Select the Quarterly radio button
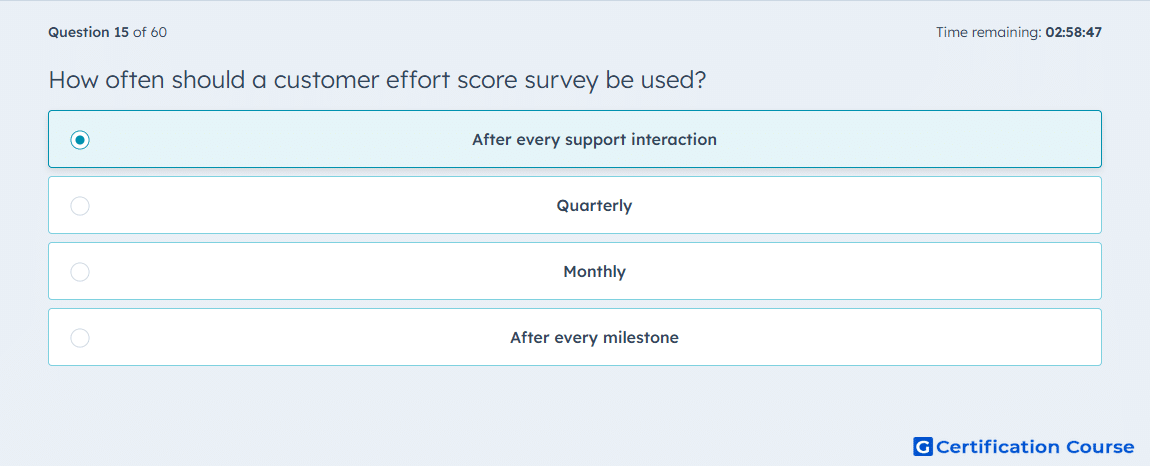Viewport: 1150px width, 466px height. coord(80,205)
